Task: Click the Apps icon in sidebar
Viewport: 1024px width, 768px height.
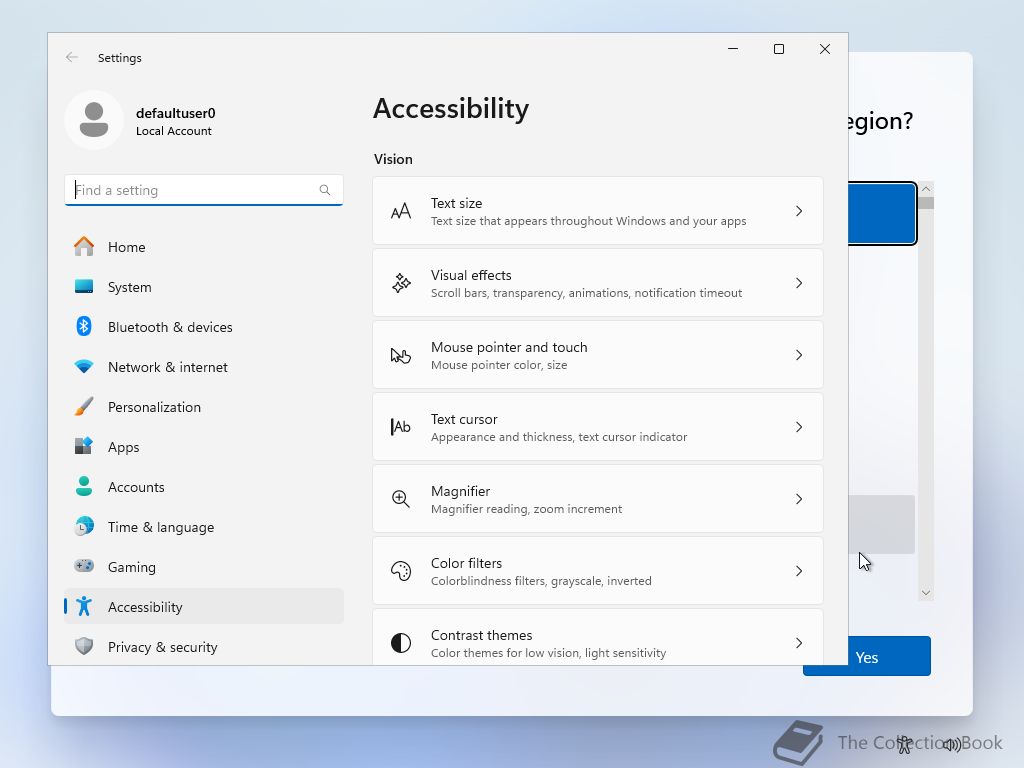Action: (84, 447)
